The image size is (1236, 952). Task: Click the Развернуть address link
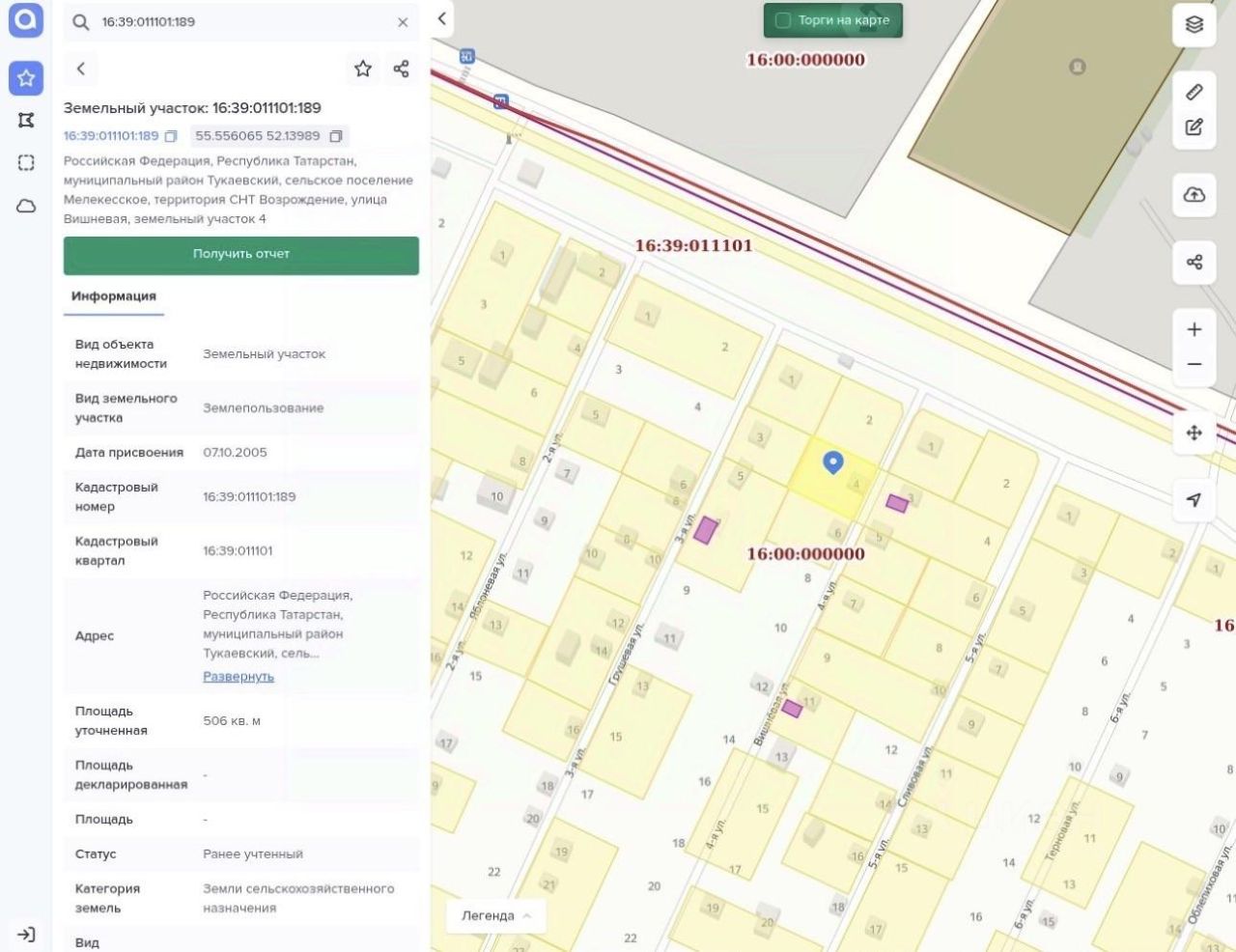239,677
